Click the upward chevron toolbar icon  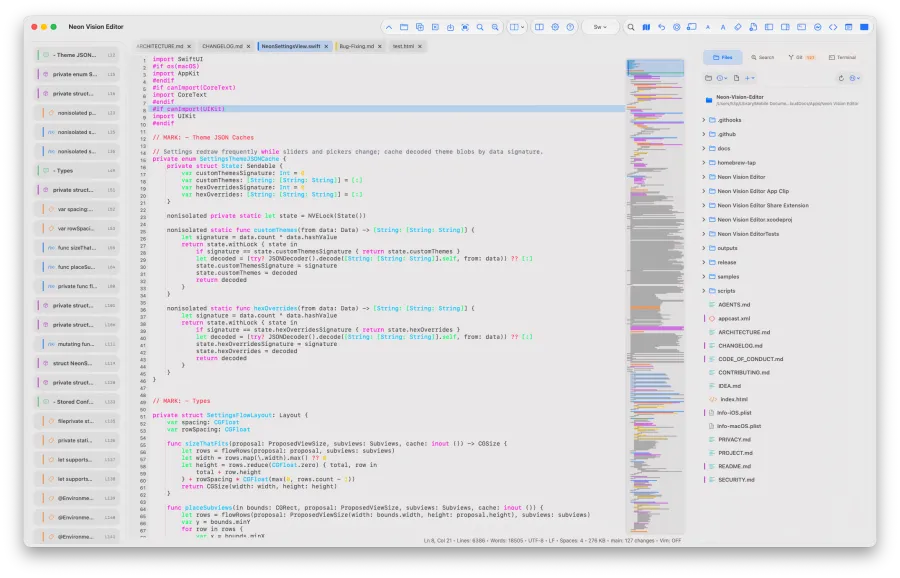389,27
